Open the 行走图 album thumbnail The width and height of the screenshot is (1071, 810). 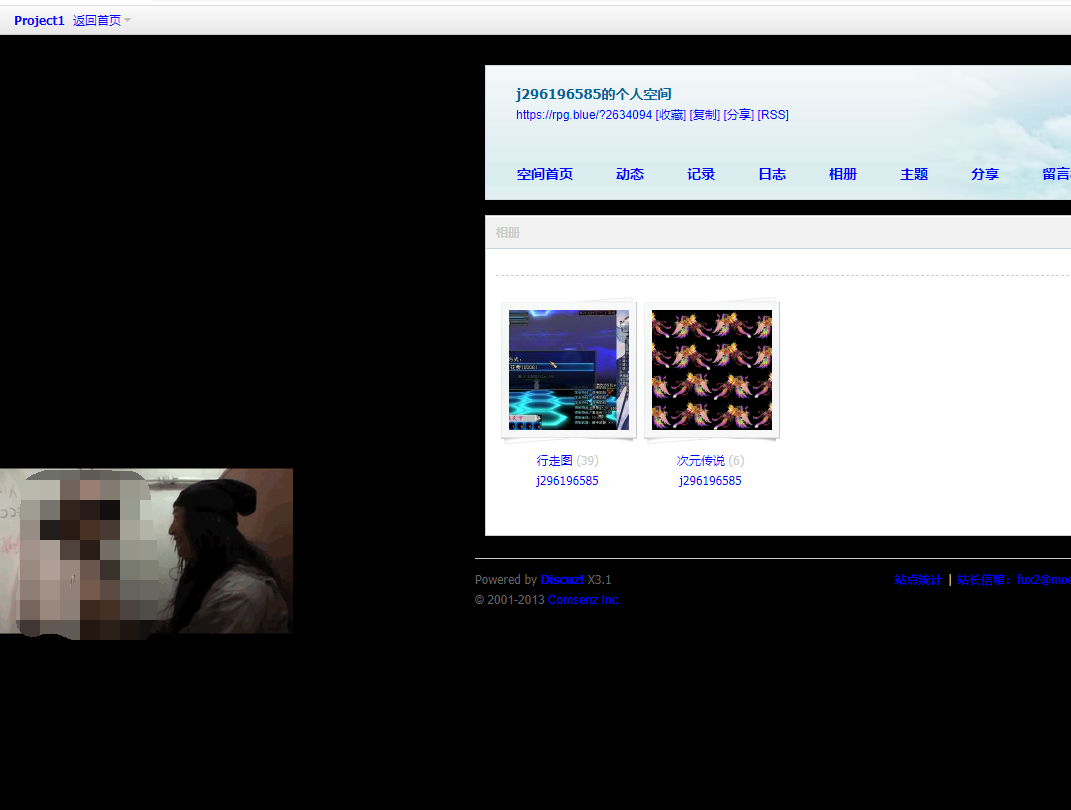pos(569,370)
